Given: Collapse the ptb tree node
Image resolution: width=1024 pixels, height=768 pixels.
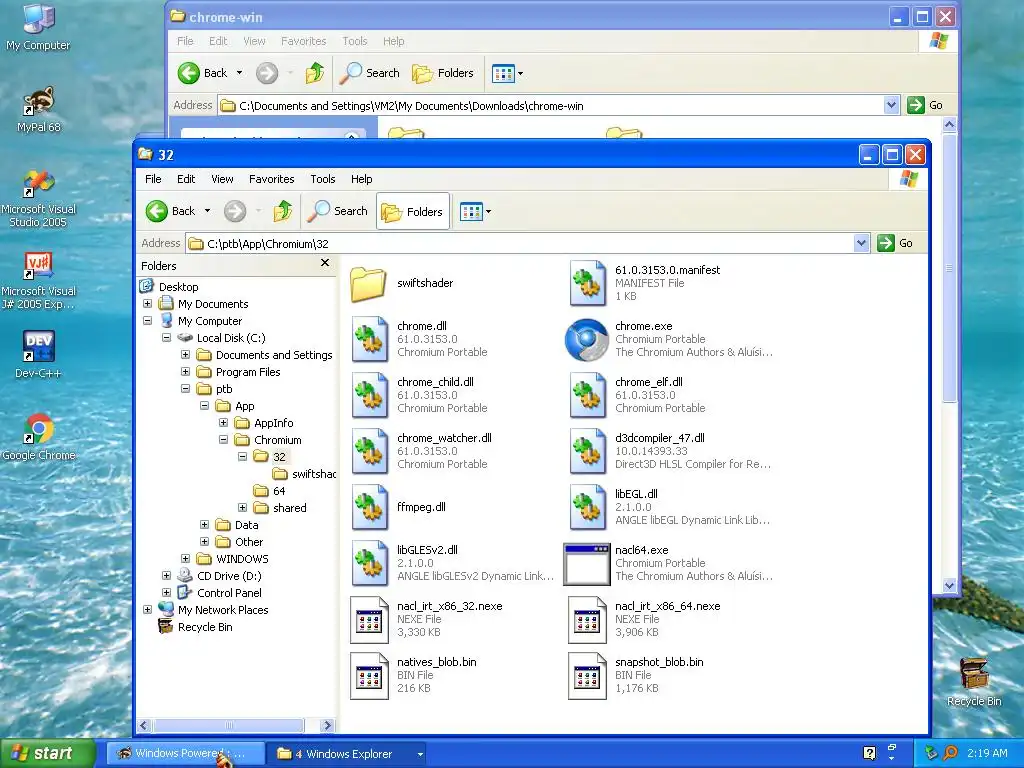Looking at the screenshot, I should click(x=185, y=389).
